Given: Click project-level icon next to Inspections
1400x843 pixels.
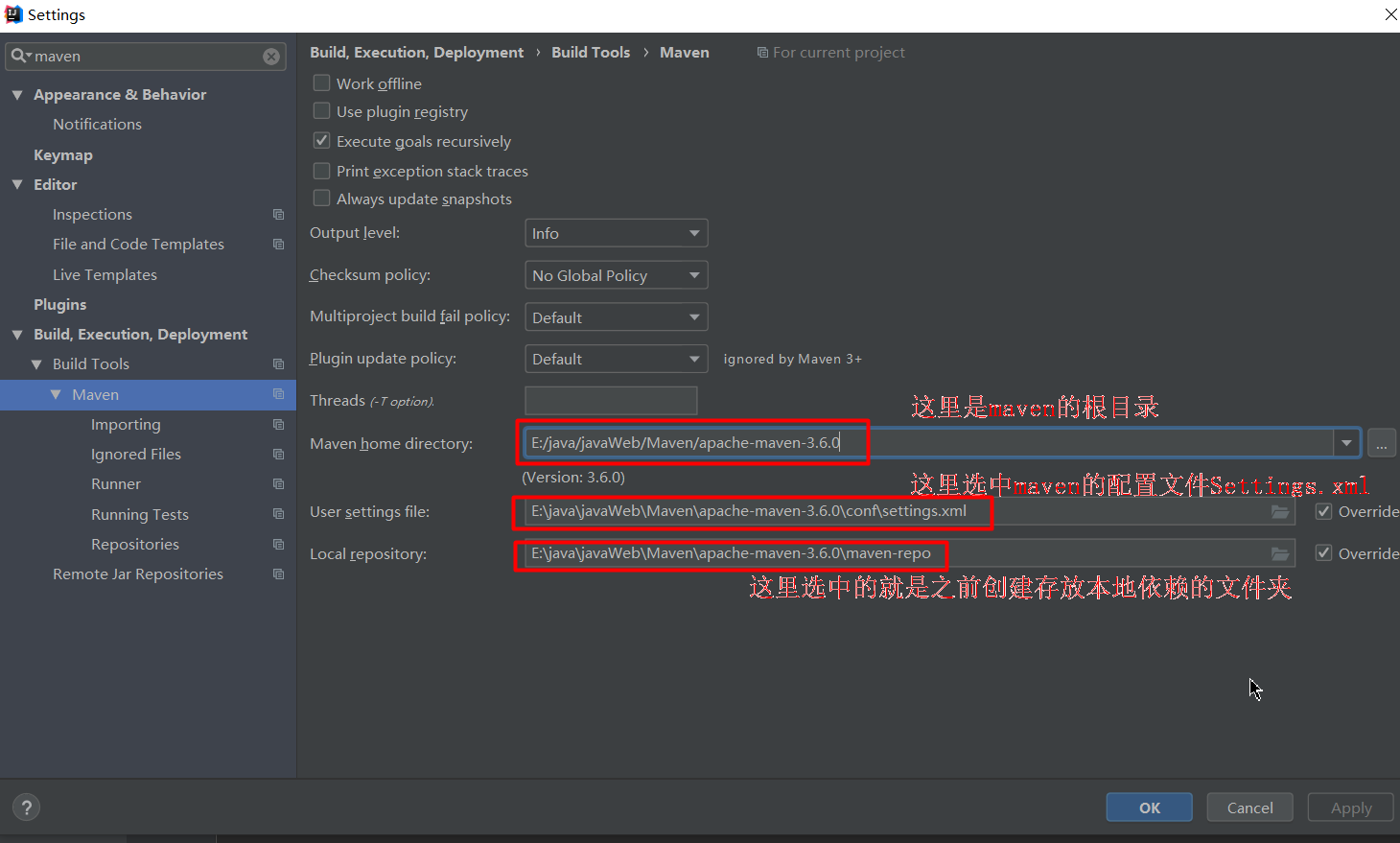Looking at the screenshot, I should coord(278,215).
